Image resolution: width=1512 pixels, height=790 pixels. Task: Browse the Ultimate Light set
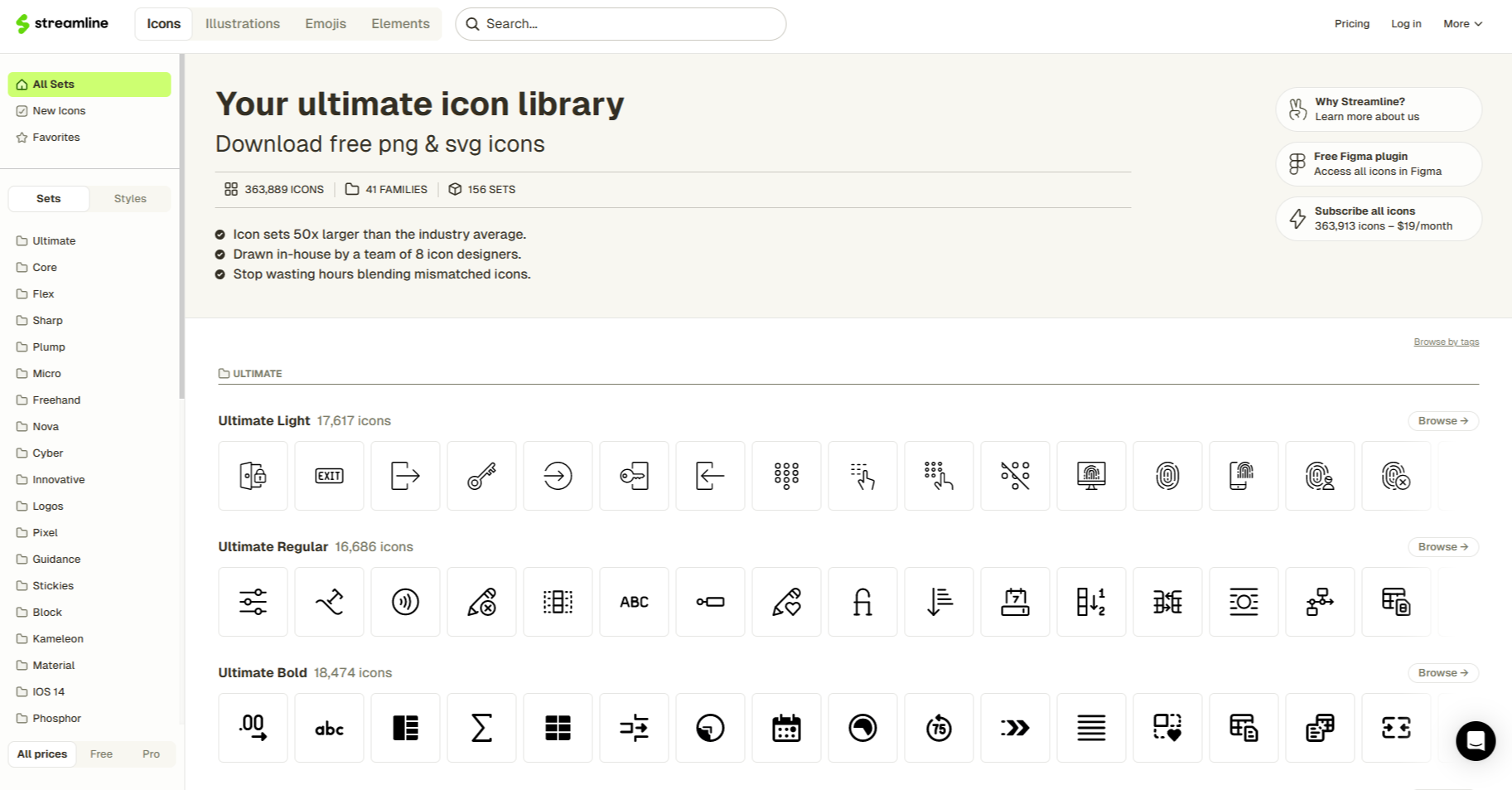click(1443, 421)
